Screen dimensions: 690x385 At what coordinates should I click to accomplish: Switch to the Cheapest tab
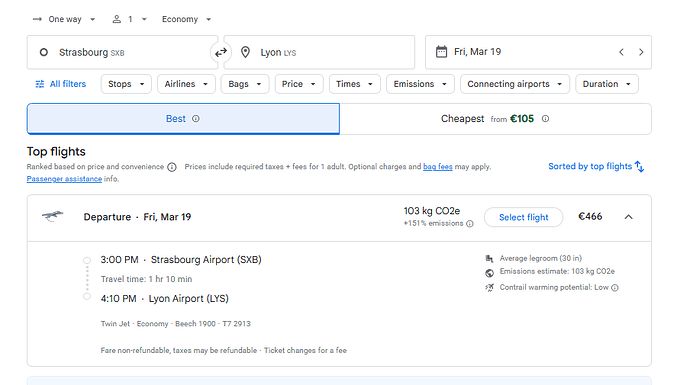495,119
